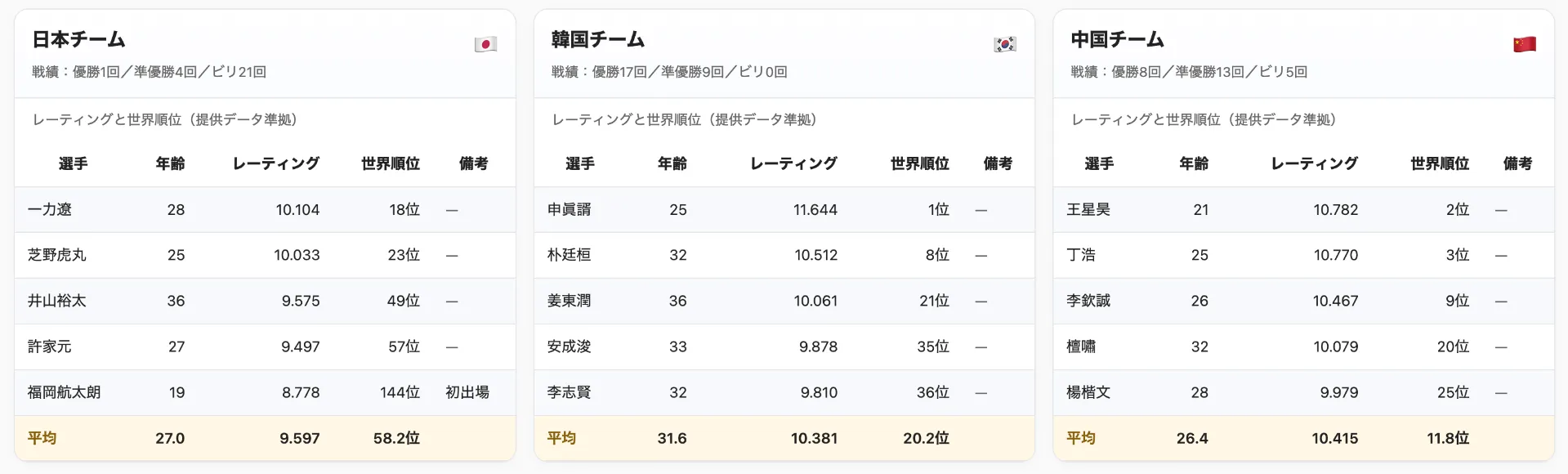Viewport: 1568px width, 474px height.
Task: Click rating value 8.778
Action: pos(301,393)
